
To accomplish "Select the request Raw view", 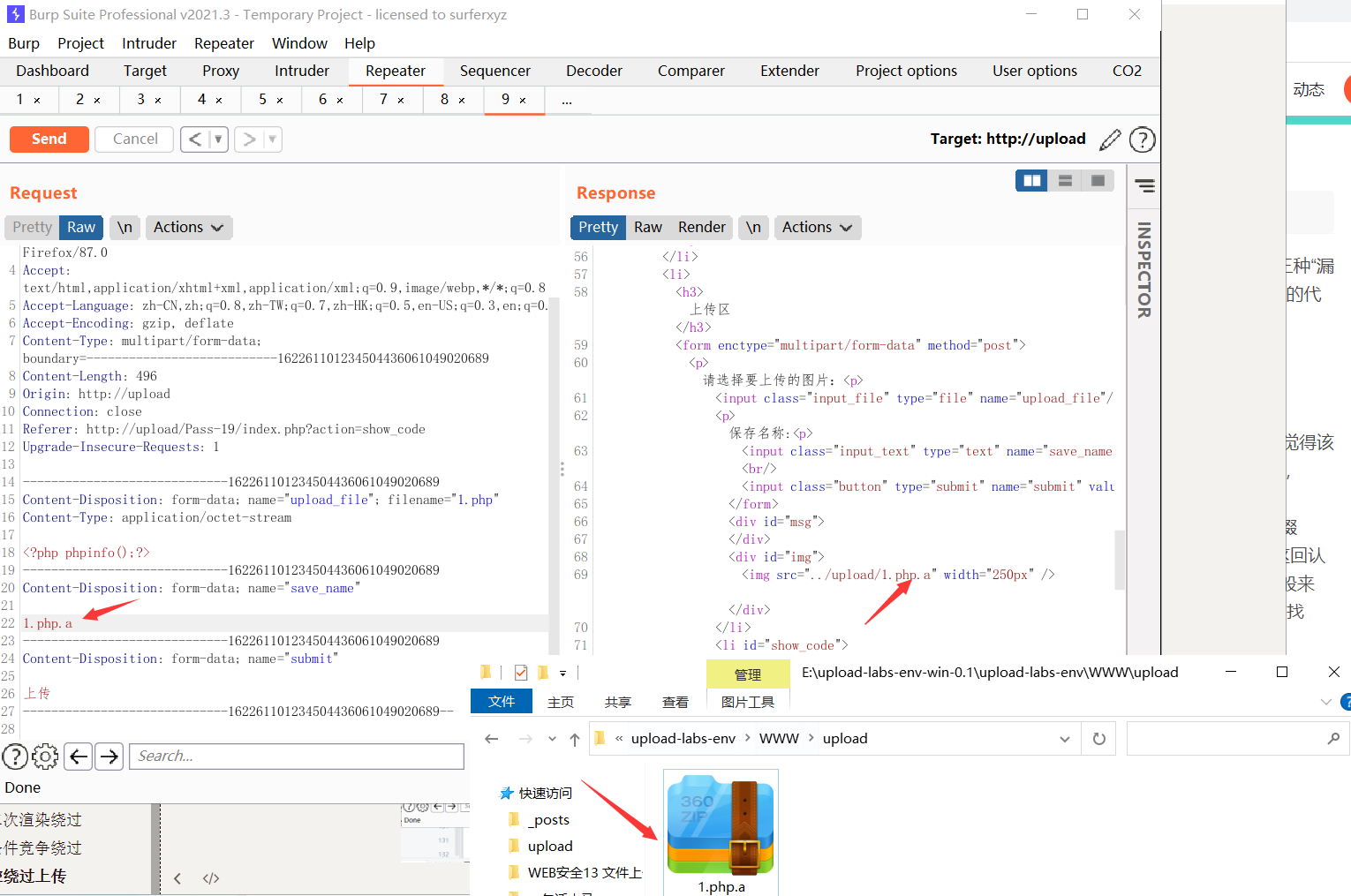I will point(81,227).
